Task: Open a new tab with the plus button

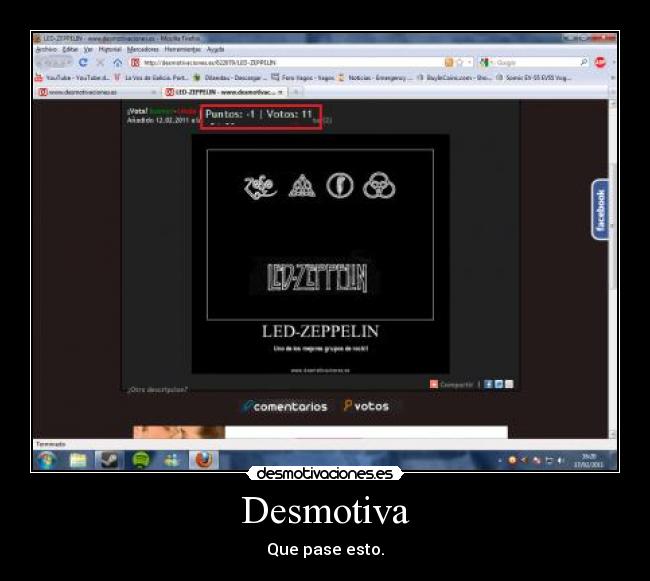Action: pos(296,92)
